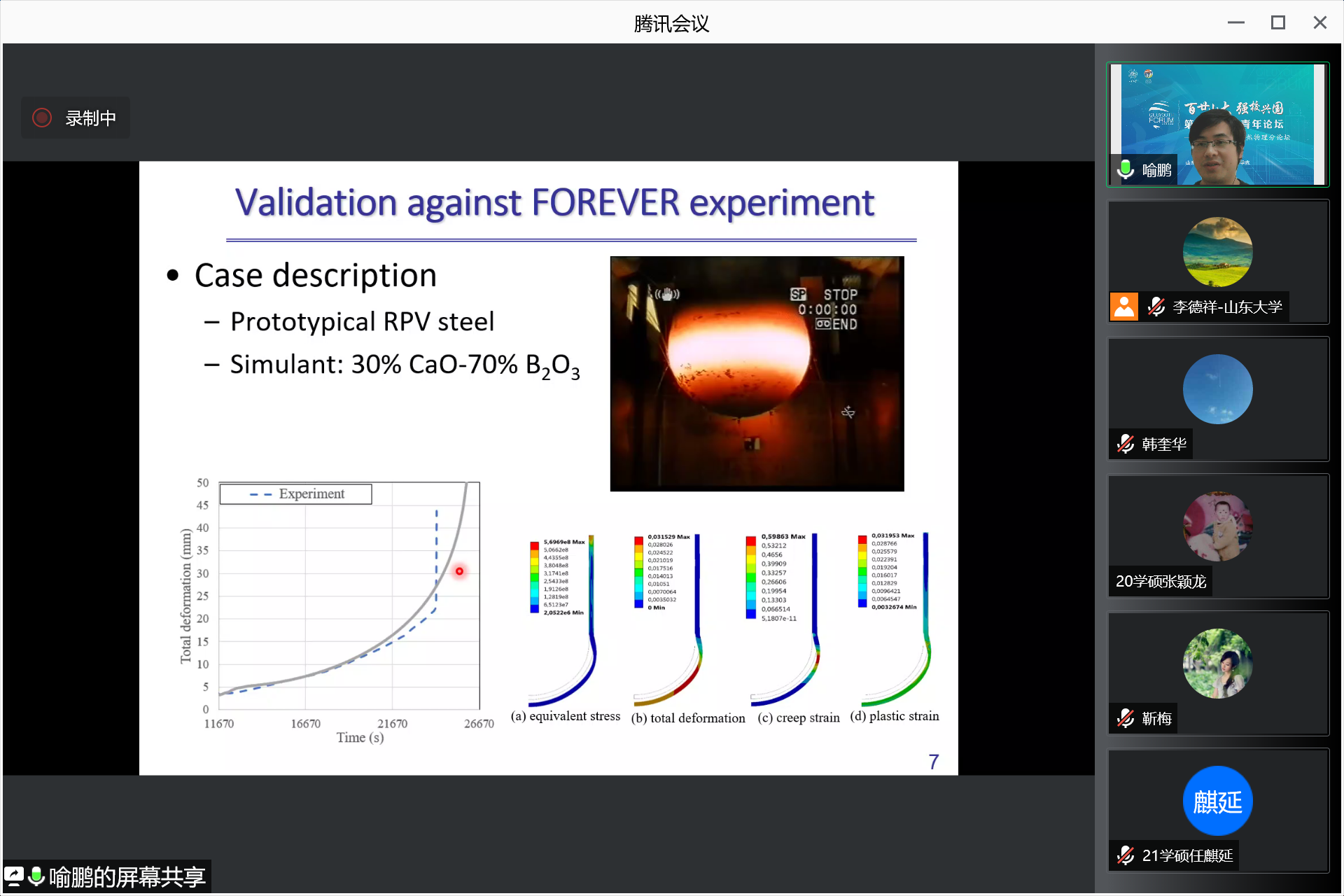Select 韩奎华's blue sky avatar

click(1217, 389)
